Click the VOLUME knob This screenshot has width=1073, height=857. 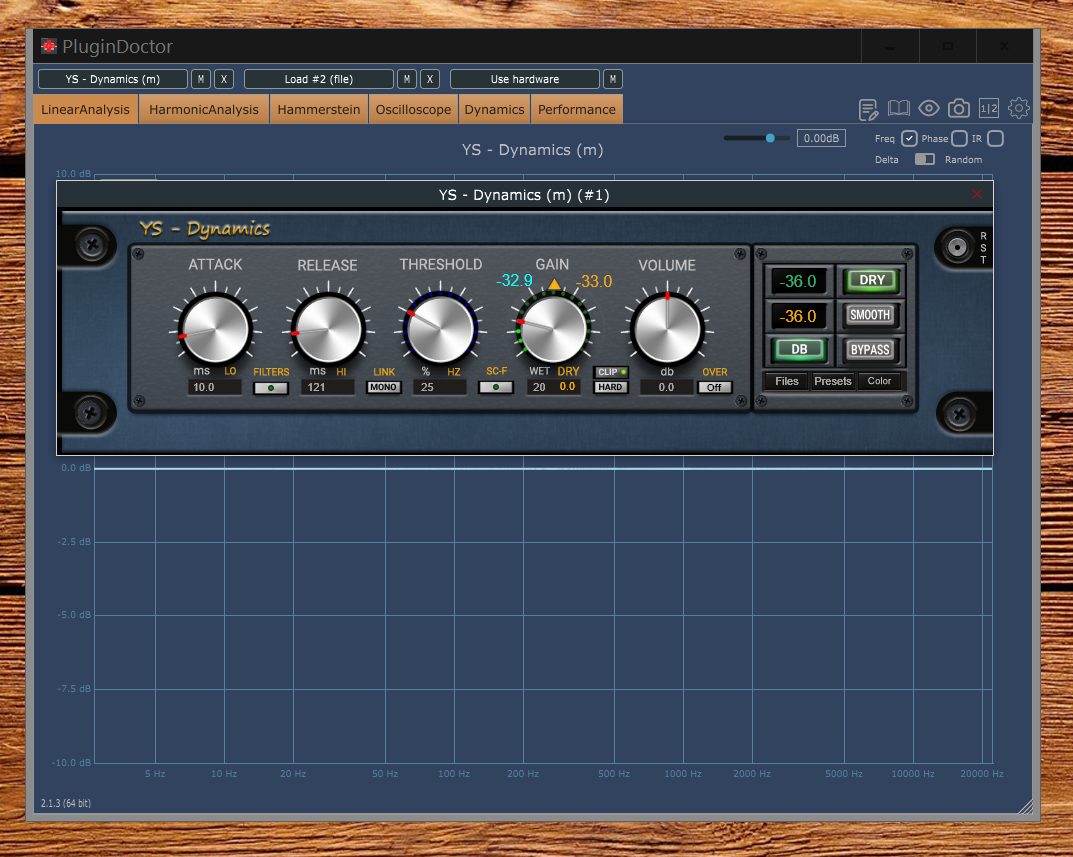click(667, 329)
